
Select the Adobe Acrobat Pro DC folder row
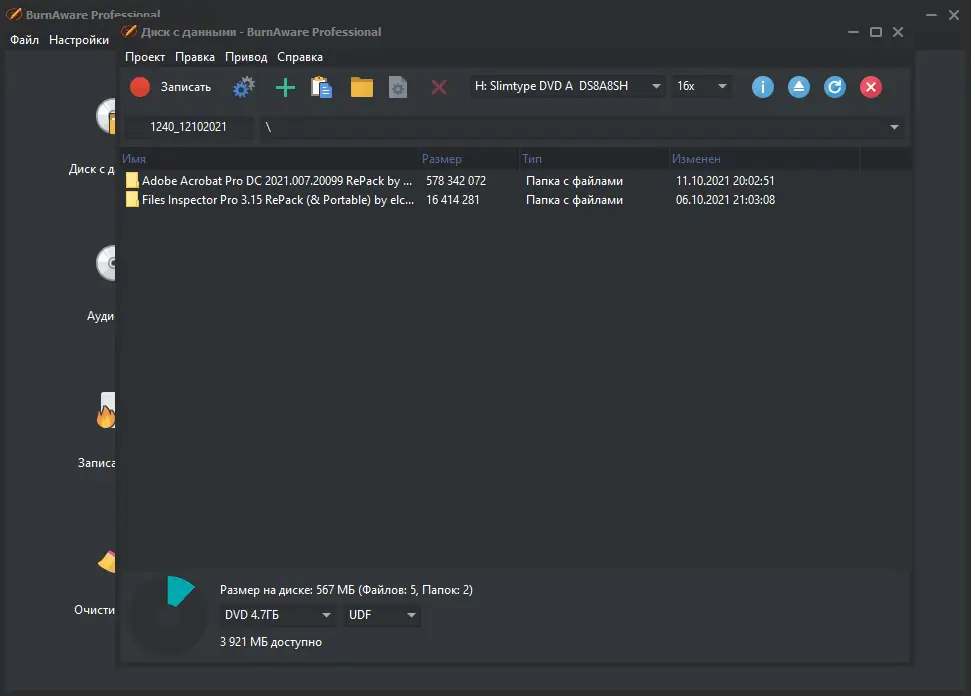tap(515, 181)
